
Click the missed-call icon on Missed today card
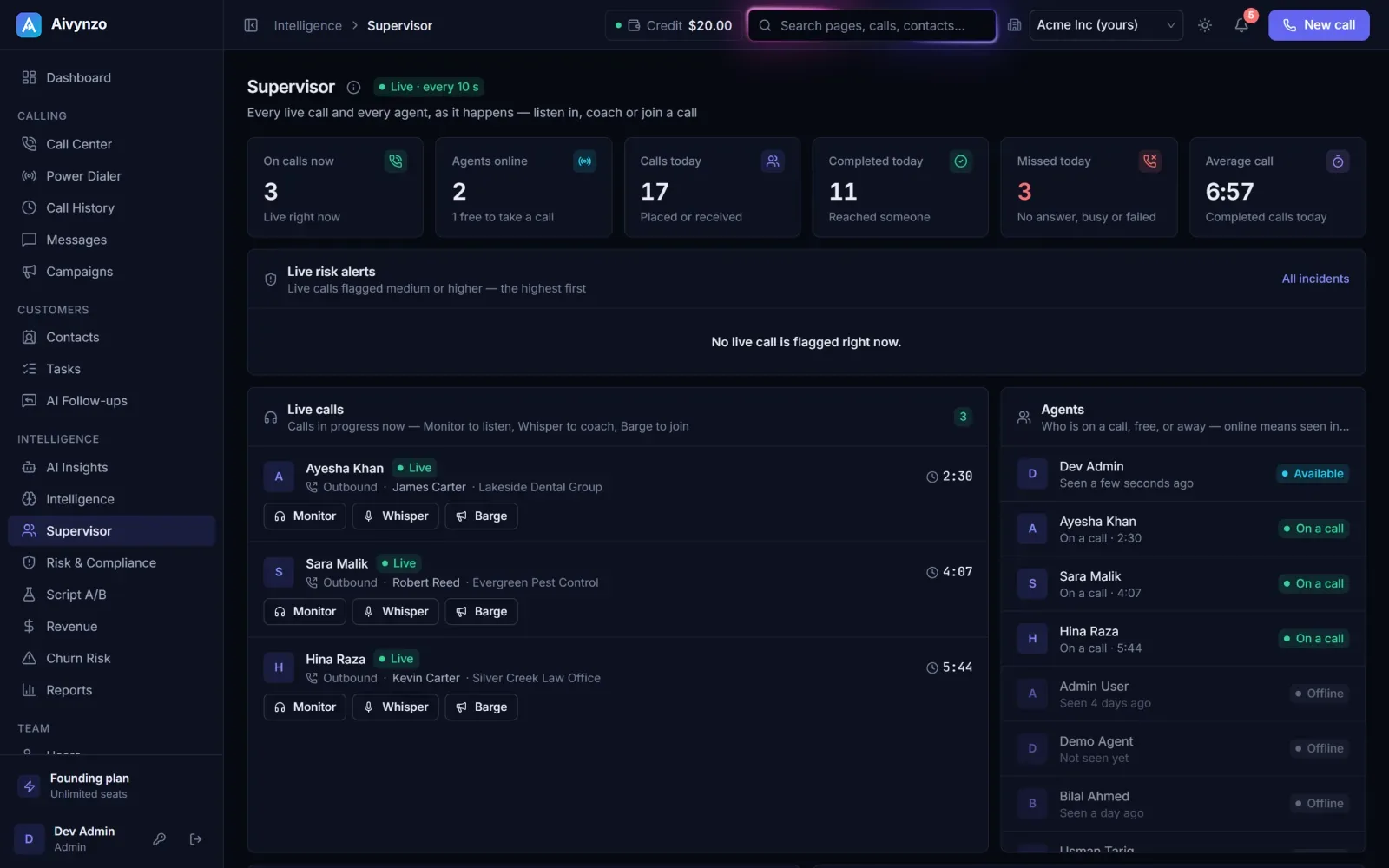pos(1150,161)
